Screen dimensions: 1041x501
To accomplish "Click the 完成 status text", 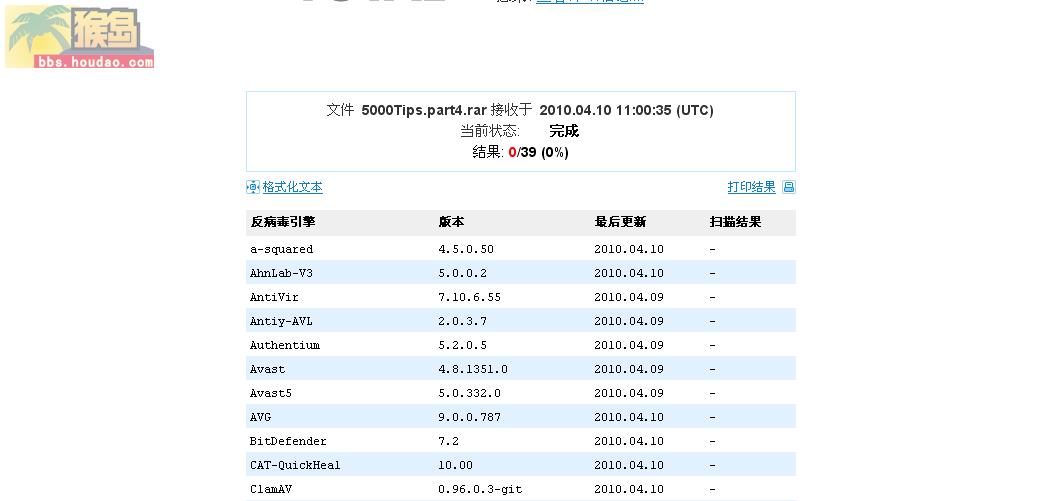I will [x=564, y=131].
